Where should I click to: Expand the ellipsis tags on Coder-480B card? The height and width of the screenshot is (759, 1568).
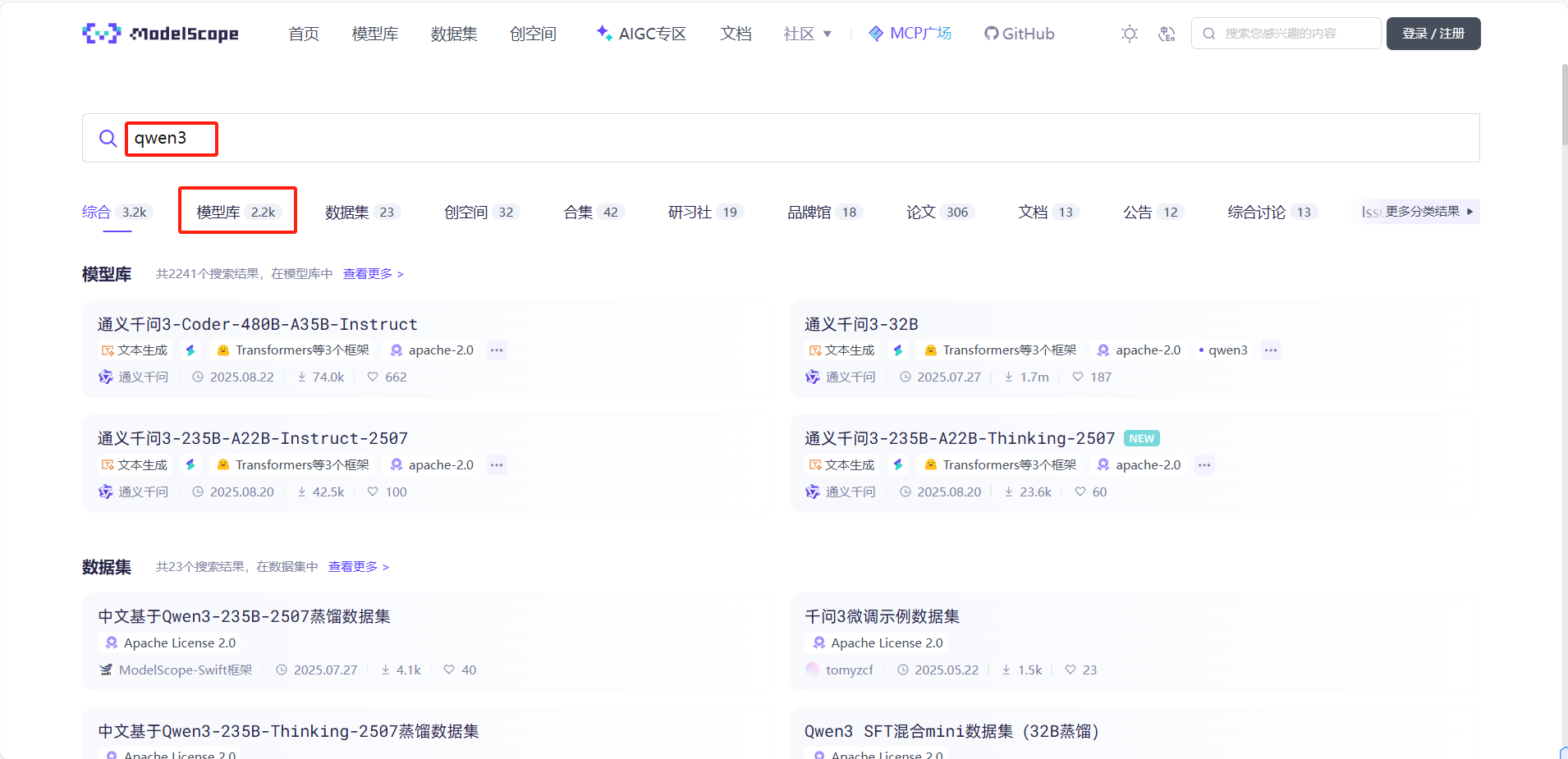coord(496,350)
